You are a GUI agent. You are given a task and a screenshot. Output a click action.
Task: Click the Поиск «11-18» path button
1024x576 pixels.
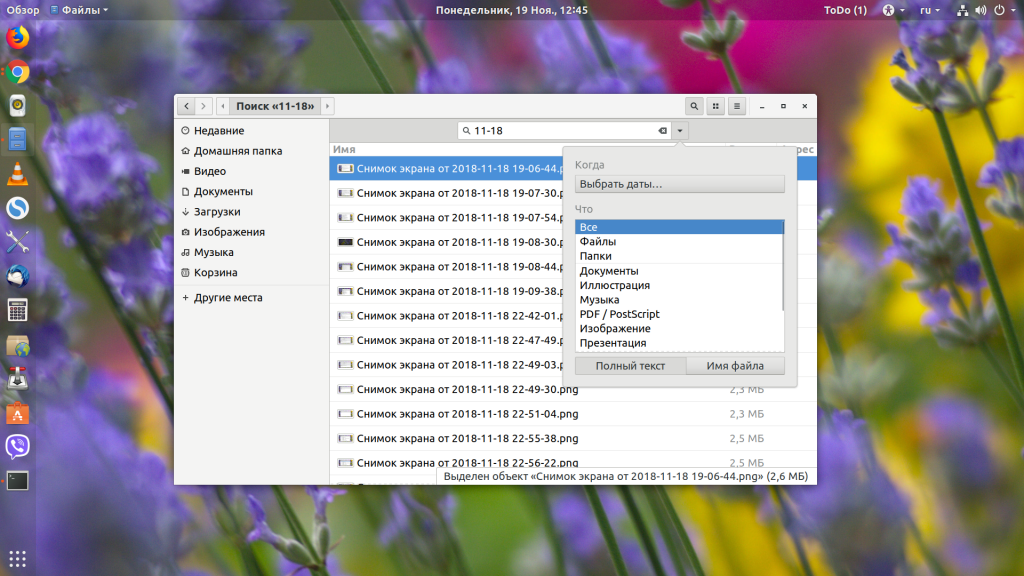275,106
